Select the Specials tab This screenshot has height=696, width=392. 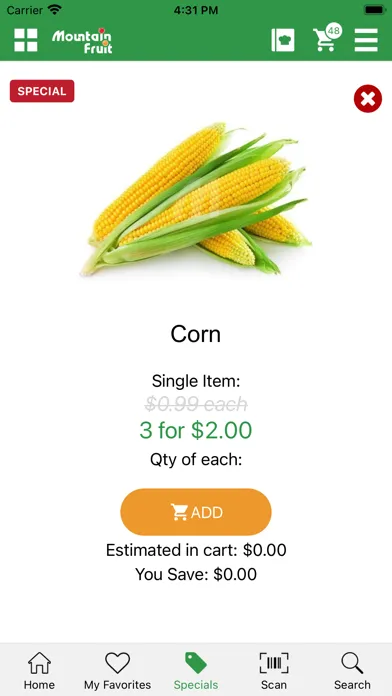[196, 671]
